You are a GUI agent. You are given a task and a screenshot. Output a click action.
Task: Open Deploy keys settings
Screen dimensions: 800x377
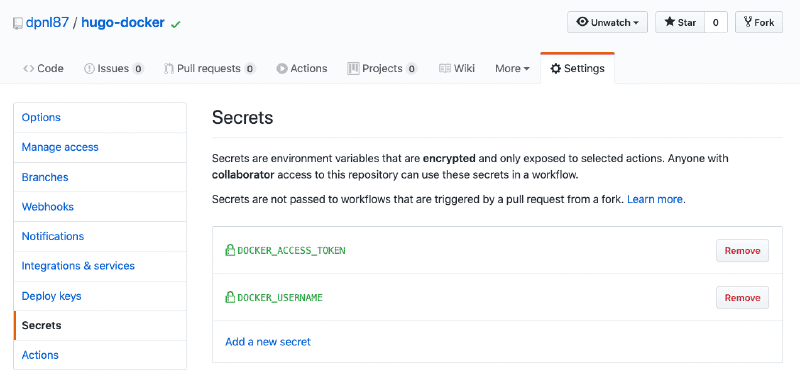tap(100, 296)
